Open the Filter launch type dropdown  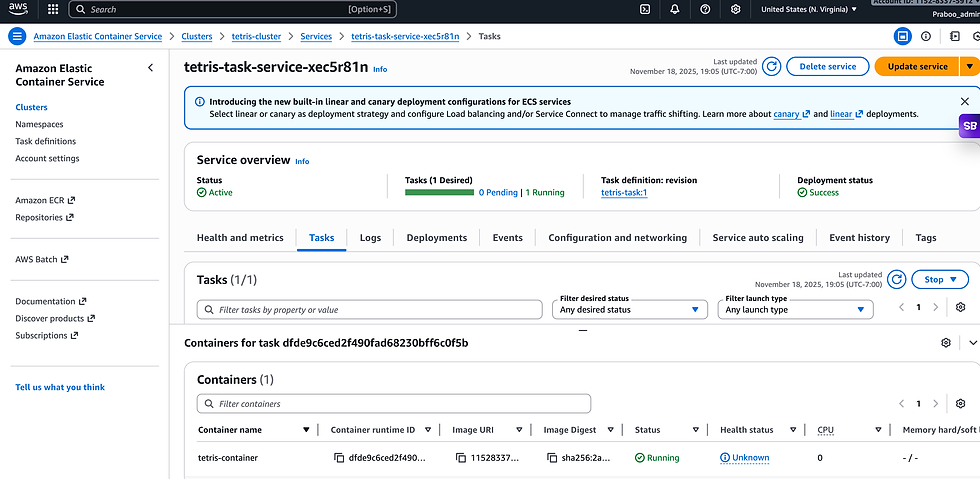point(795,310)
